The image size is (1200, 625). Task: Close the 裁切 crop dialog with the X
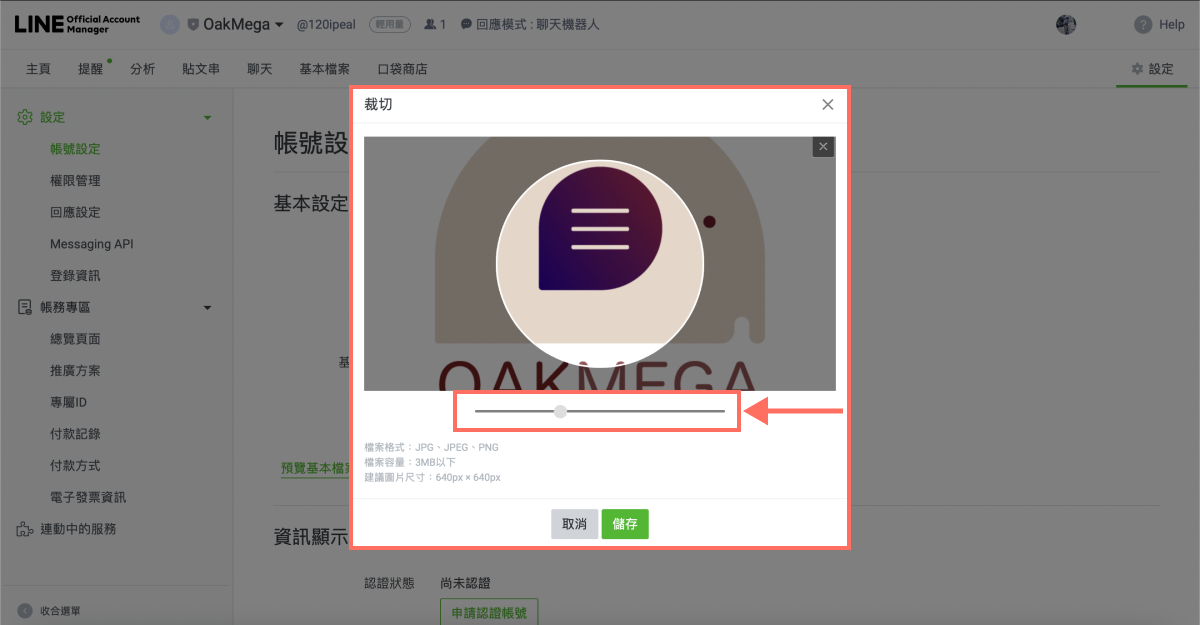pos(828,104)
